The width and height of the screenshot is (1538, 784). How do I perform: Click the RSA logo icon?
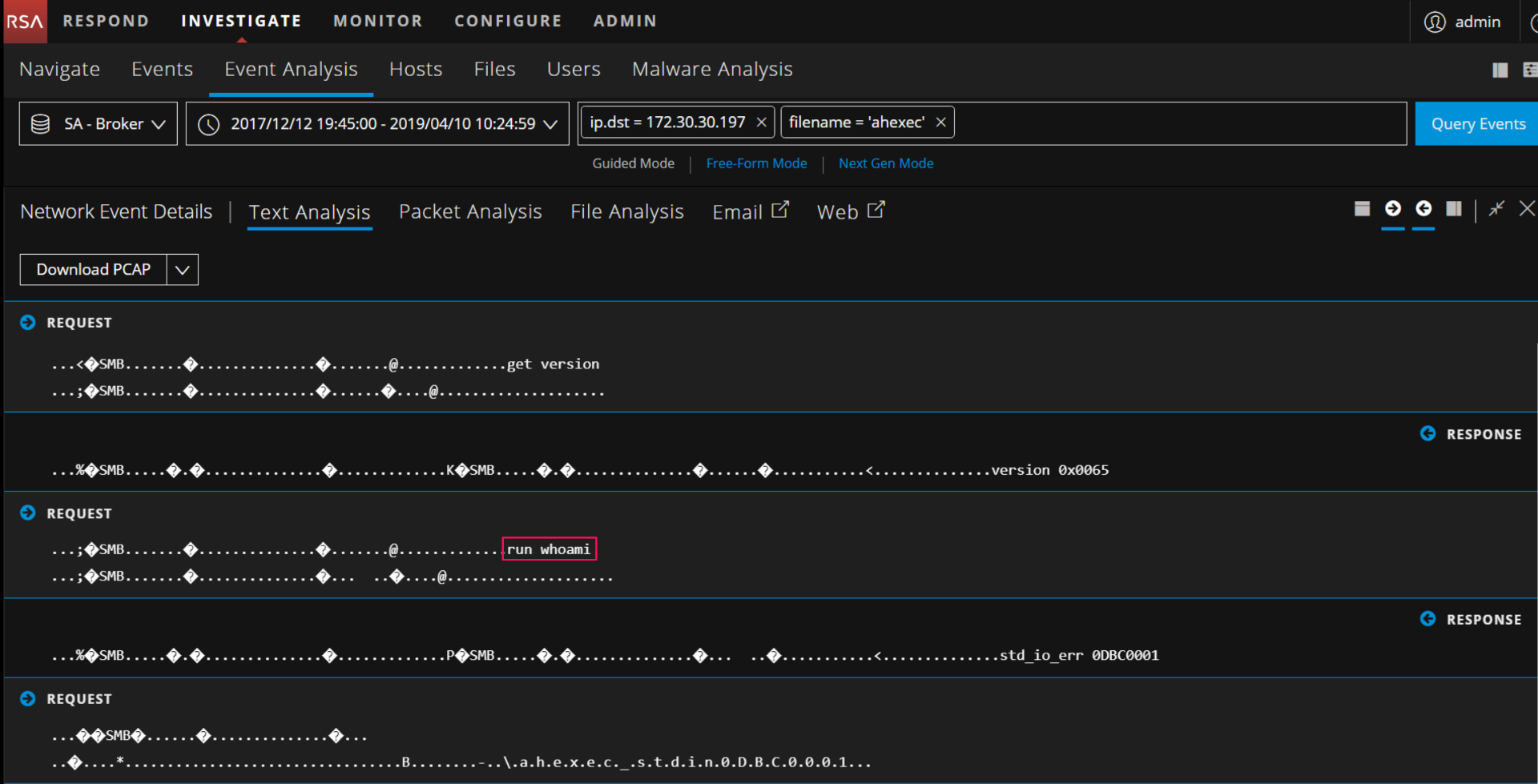click(25, 22)
